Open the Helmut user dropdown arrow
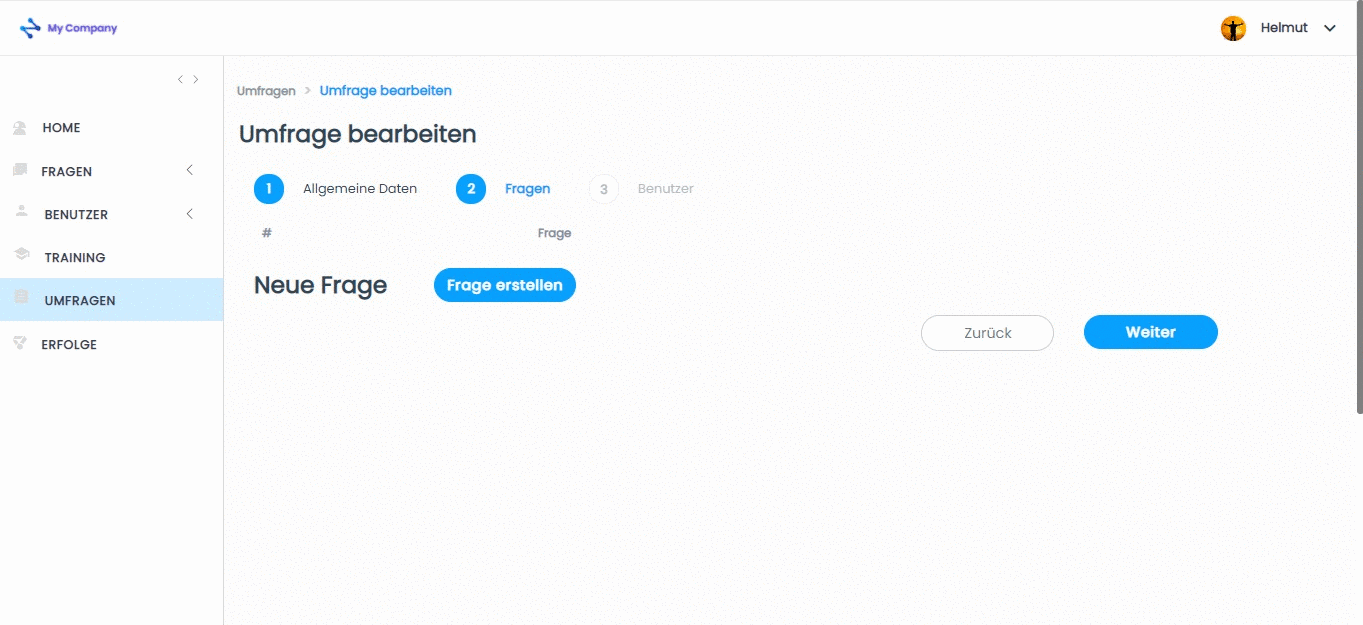Viewport: 1363px width, 625px height. coord(1330,28)
